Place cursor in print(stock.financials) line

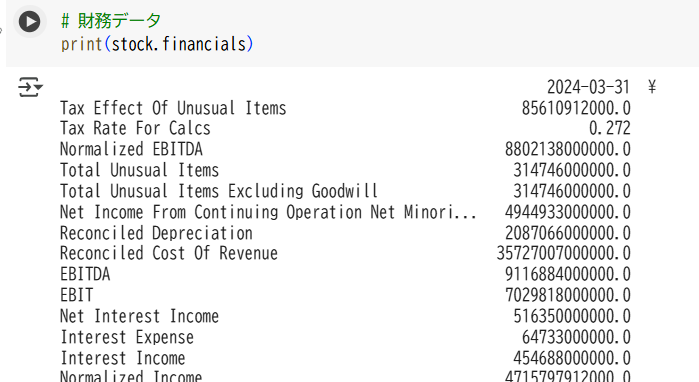157,44
